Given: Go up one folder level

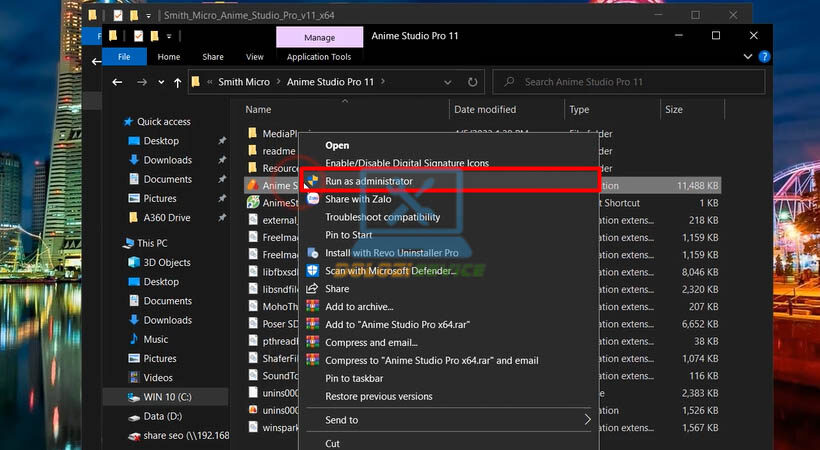Looking at the screenshot, I should (x=177, y=82).
